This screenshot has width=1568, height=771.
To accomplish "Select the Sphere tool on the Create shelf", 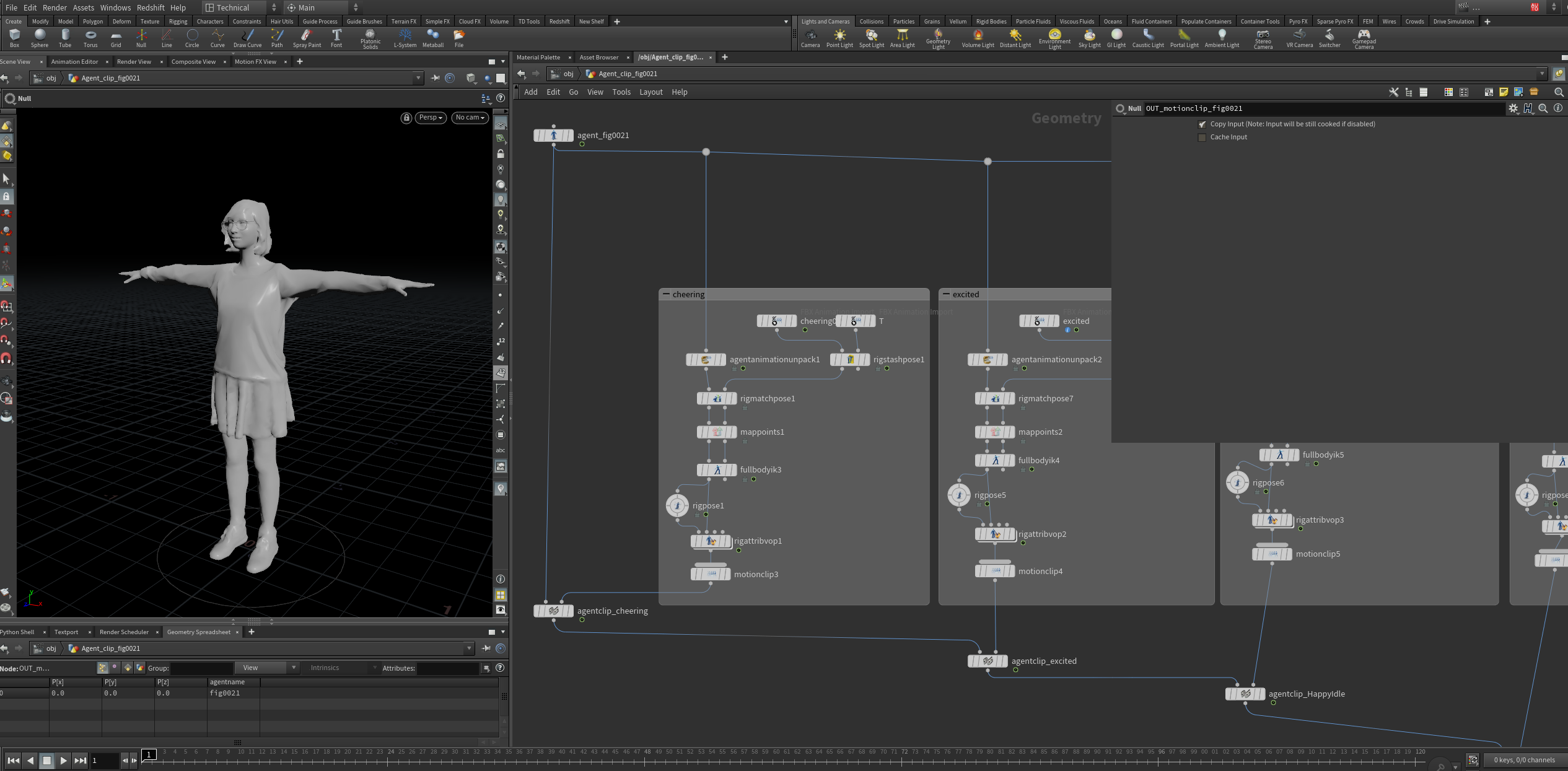I will (40, 38).
